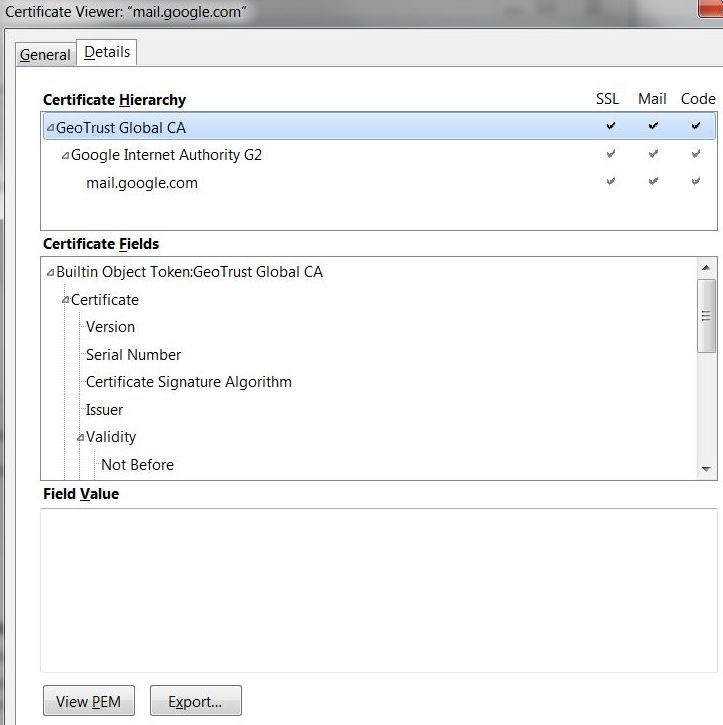
Task: Select GeoTrust Global CA in hierarchy
Action: click(379, 127)
